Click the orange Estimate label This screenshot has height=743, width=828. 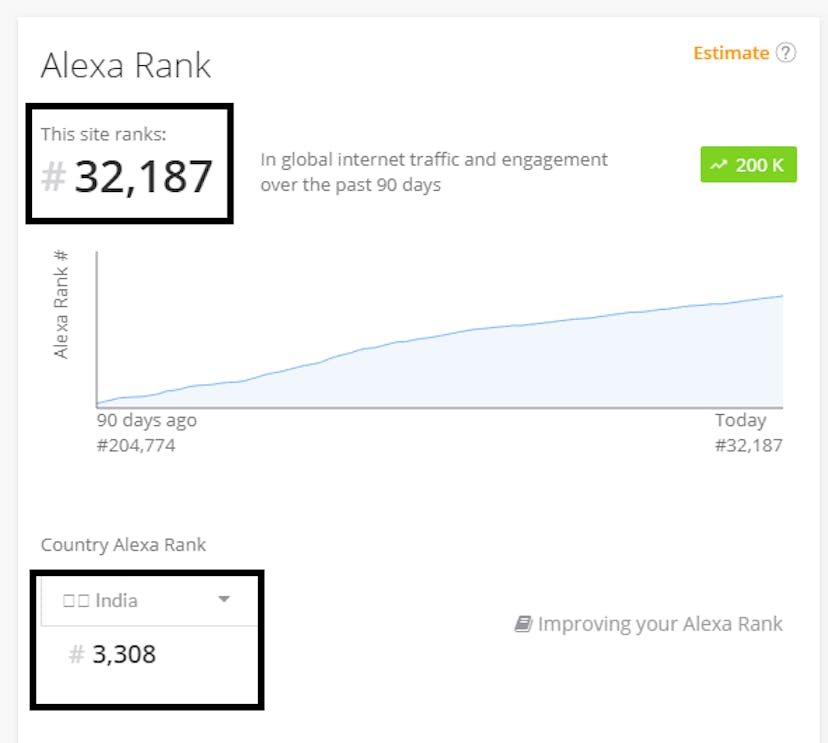pos(731,53)
